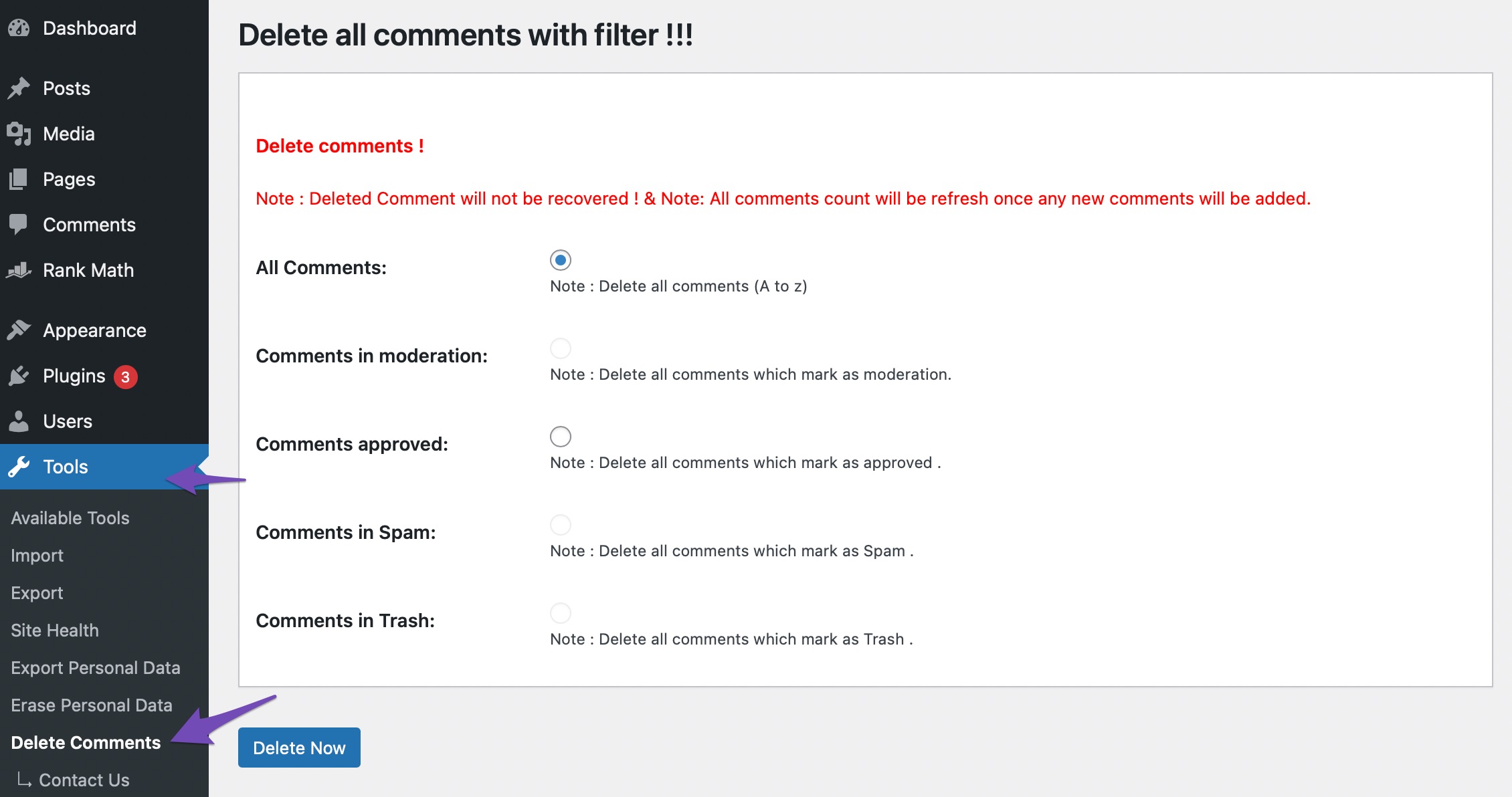Select the All Comments radio button
The width and height of the screenshot is (1512, 797).
pos(560,259)
